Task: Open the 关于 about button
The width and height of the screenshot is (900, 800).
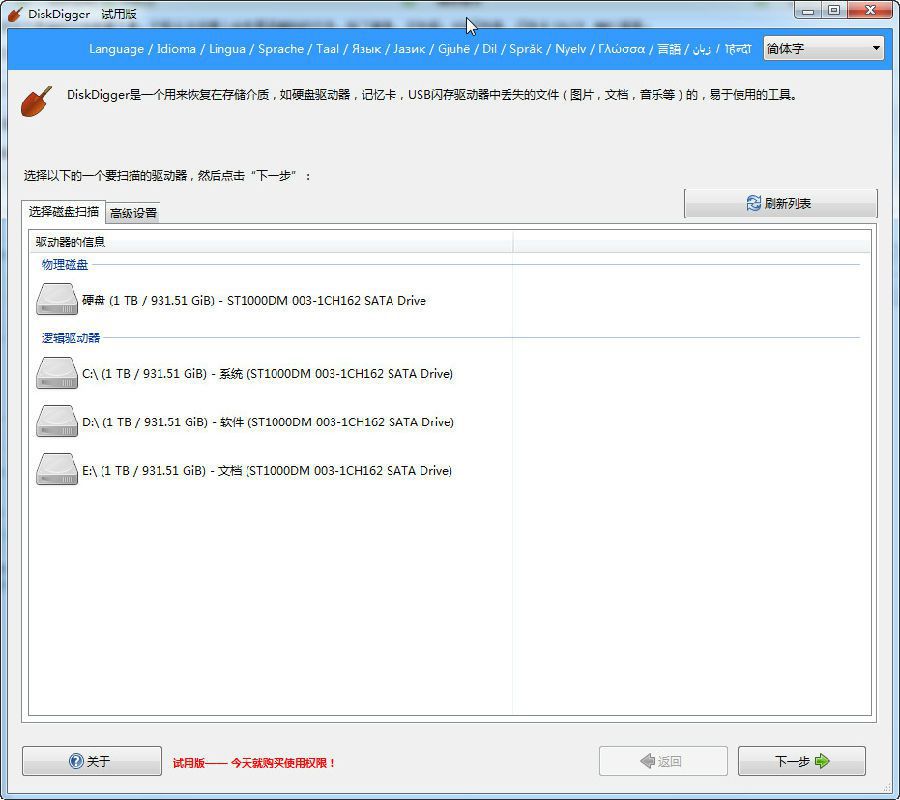Action: click(92, 761)
